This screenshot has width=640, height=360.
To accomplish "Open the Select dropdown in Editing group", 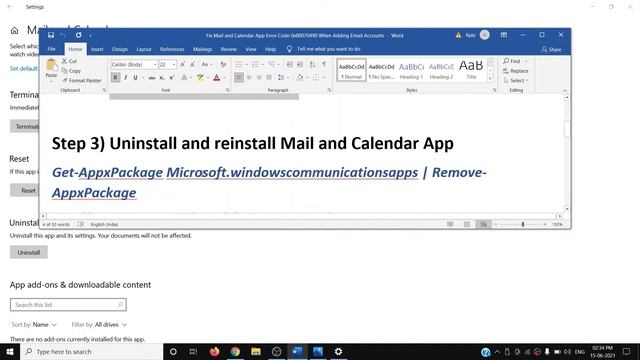I will (516, 81).
